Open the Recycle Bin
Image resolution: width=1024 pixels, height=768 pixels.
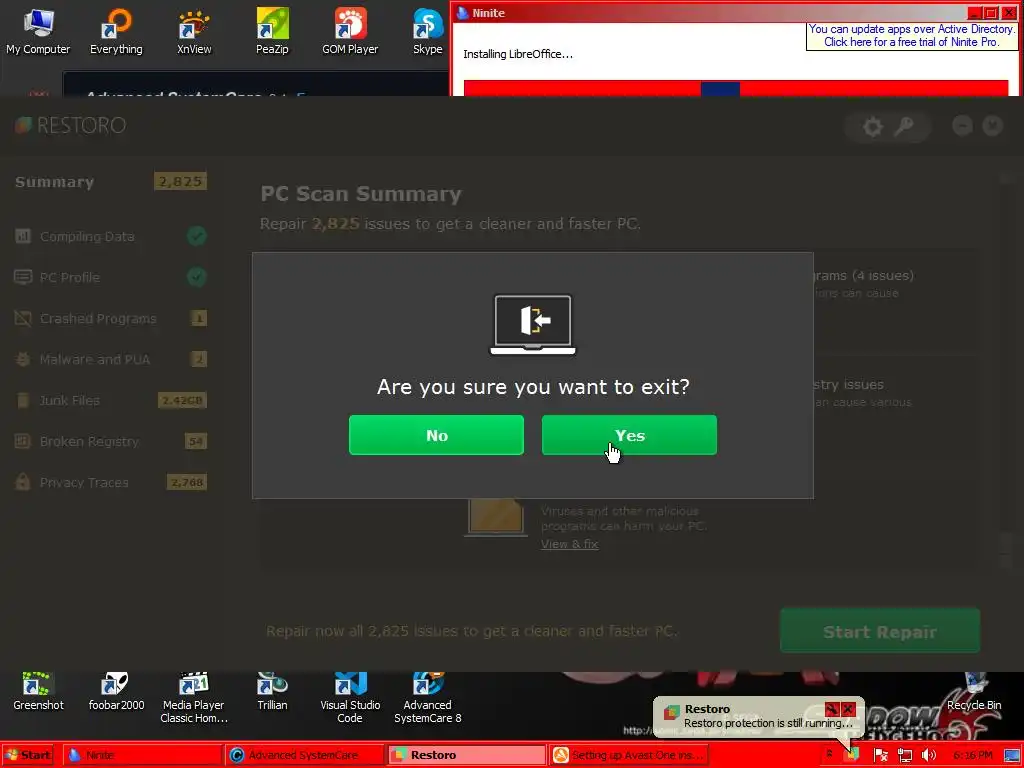[x=974, y=692]
